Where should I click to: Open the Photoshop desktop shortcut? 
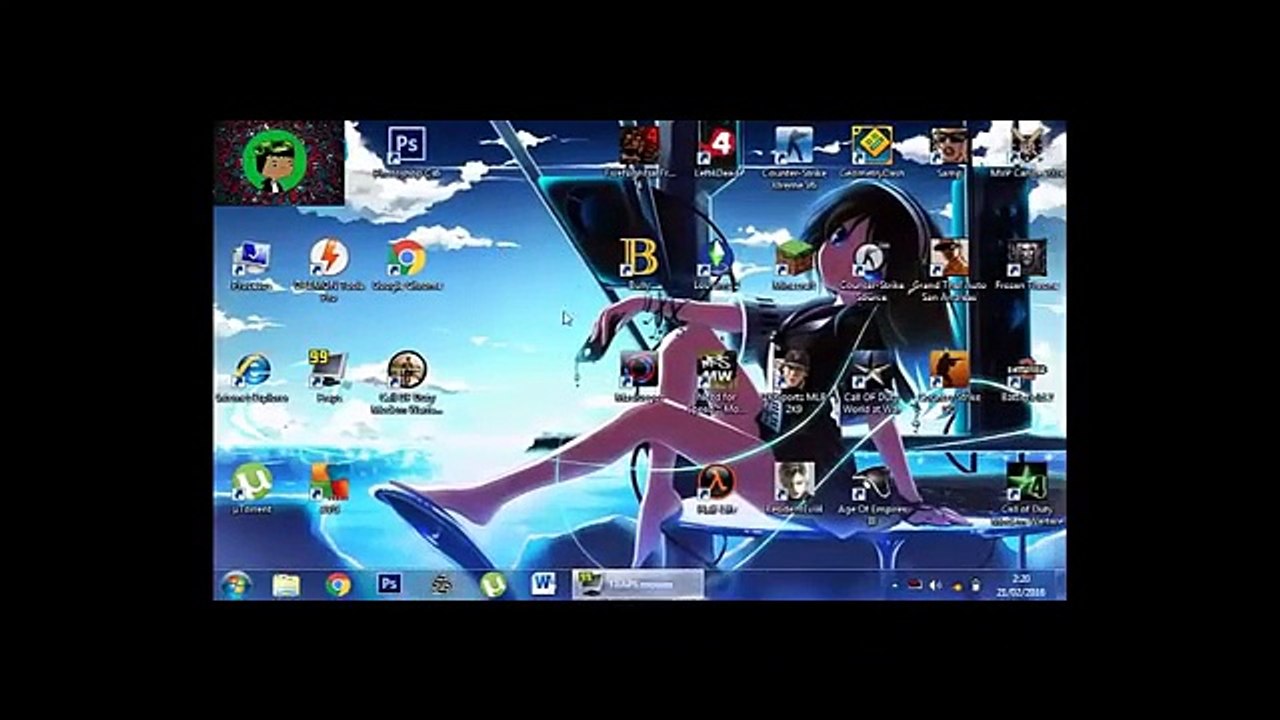[406, 152]
